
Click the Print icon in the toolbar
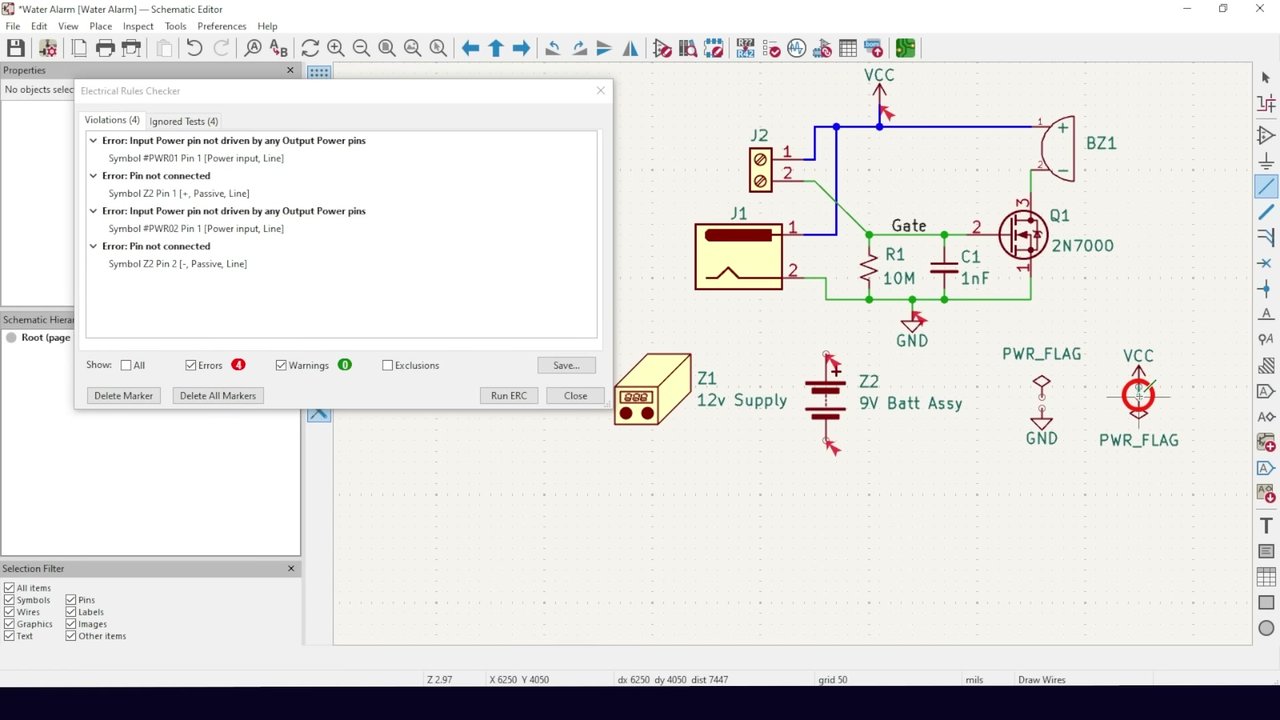tap(105, 48)
